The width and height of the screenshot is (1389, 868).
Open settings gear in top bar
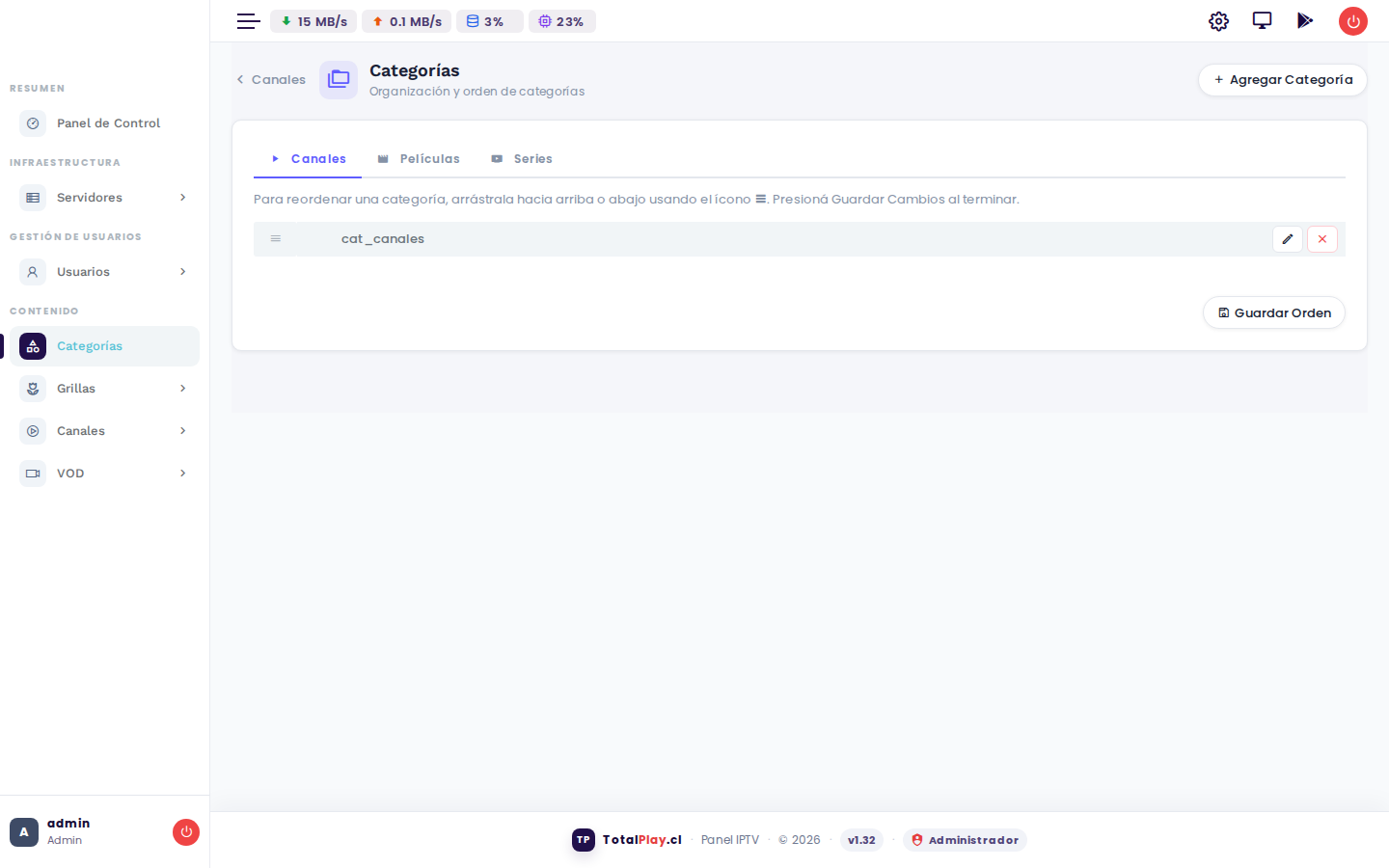[x=1218, y=21]
